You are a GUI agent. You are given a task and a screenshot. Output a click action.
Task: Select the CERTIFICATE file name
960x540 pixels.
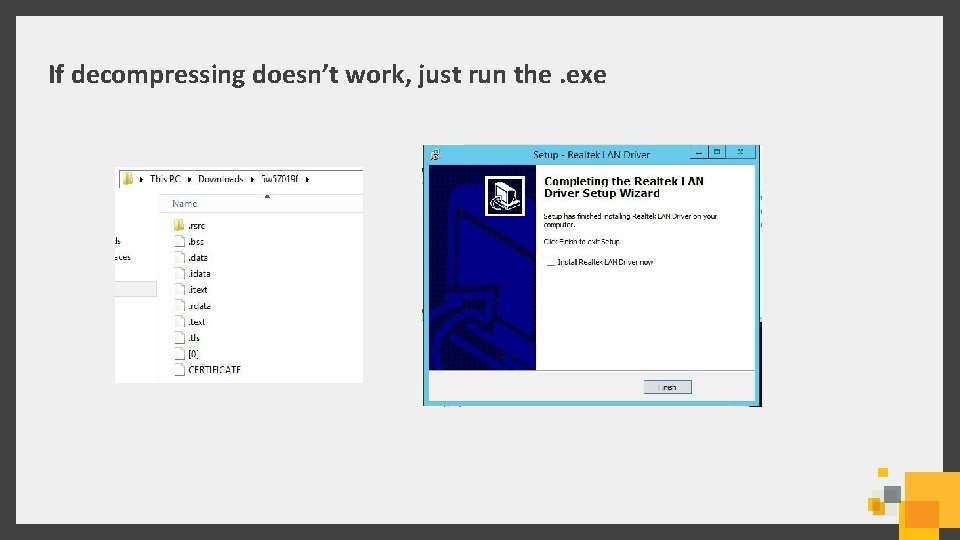(214, 369)
